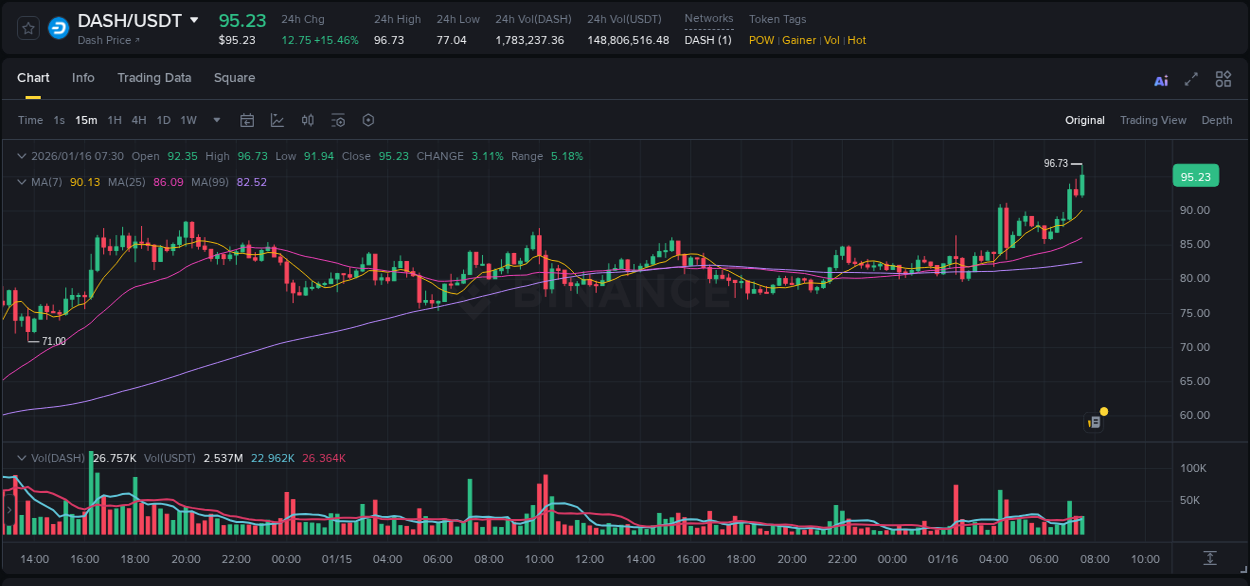The image size is (1250, 586).
Task: Open the Info tab
Action: tap(83, 78)
